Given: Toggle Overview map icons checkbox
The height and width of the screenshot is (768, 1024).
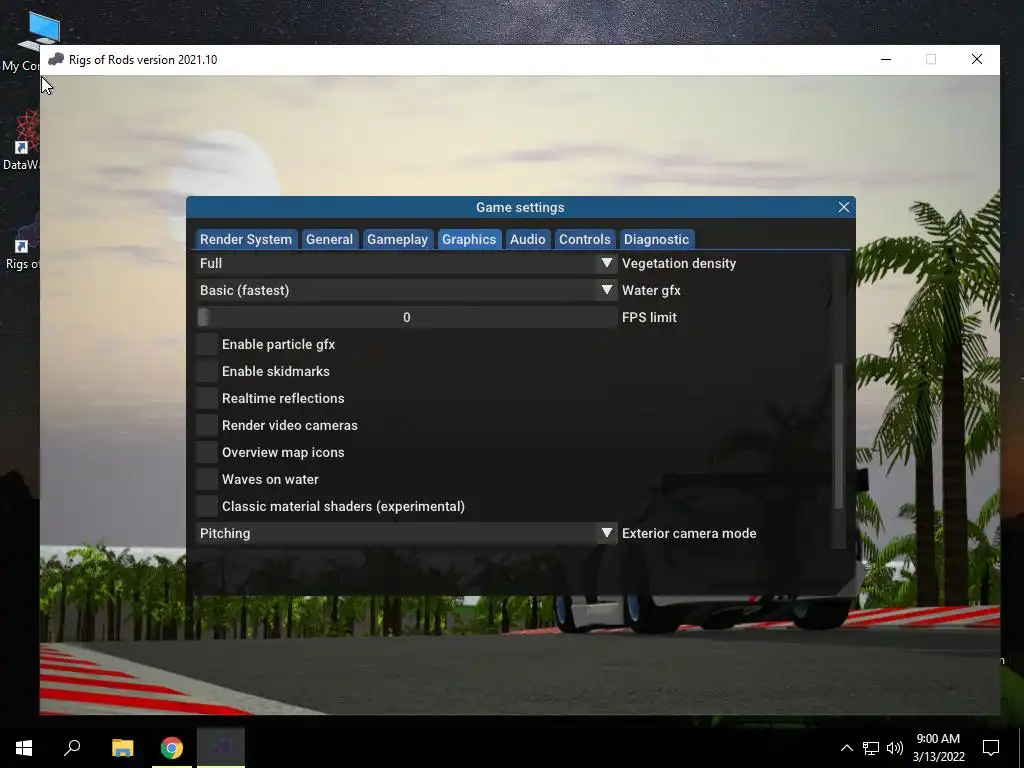Looking at the screenshot, I should (207, 452).
